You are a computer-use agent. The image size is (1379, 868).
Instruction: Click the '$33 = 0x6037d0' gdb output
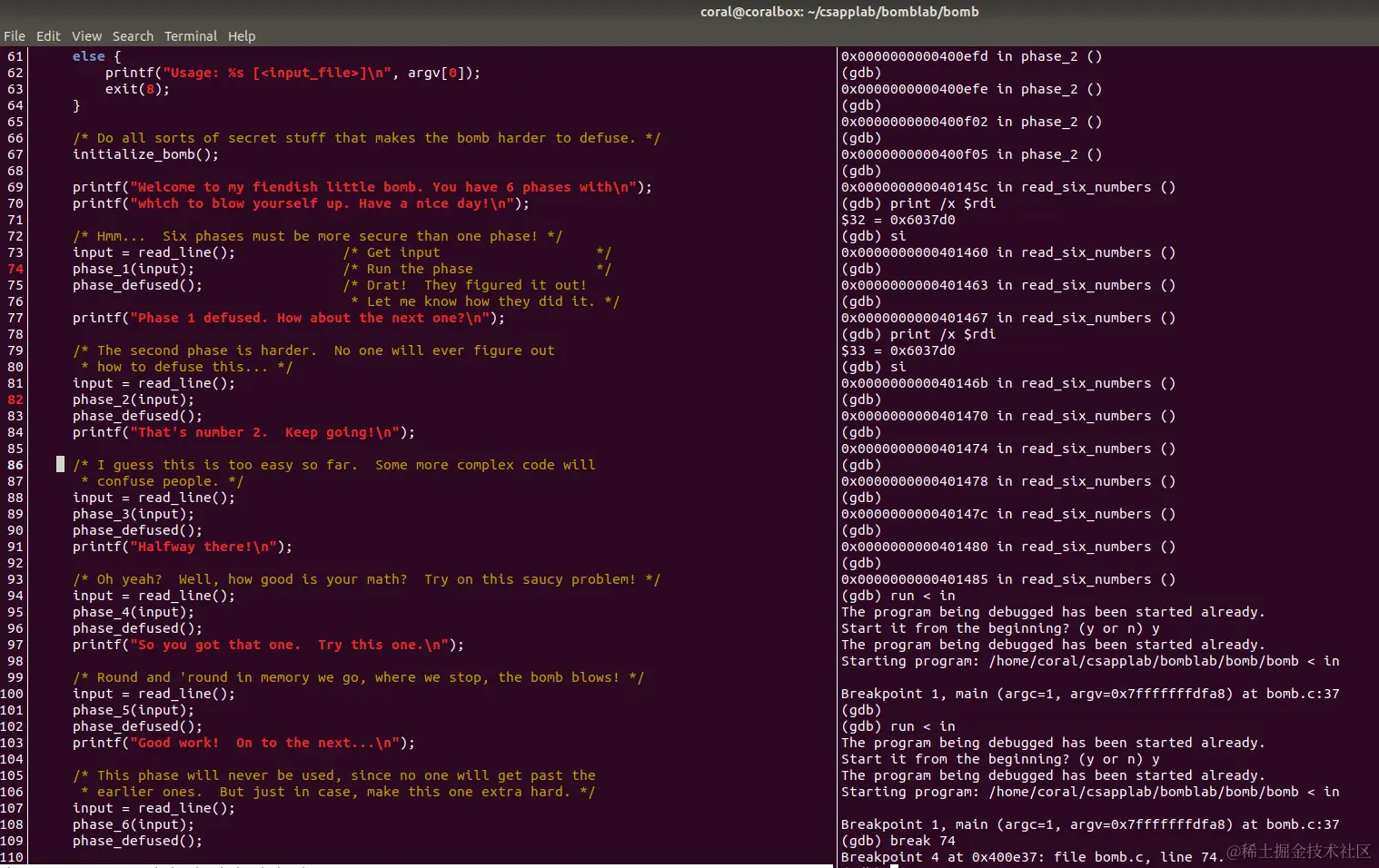tap(898, 350)
